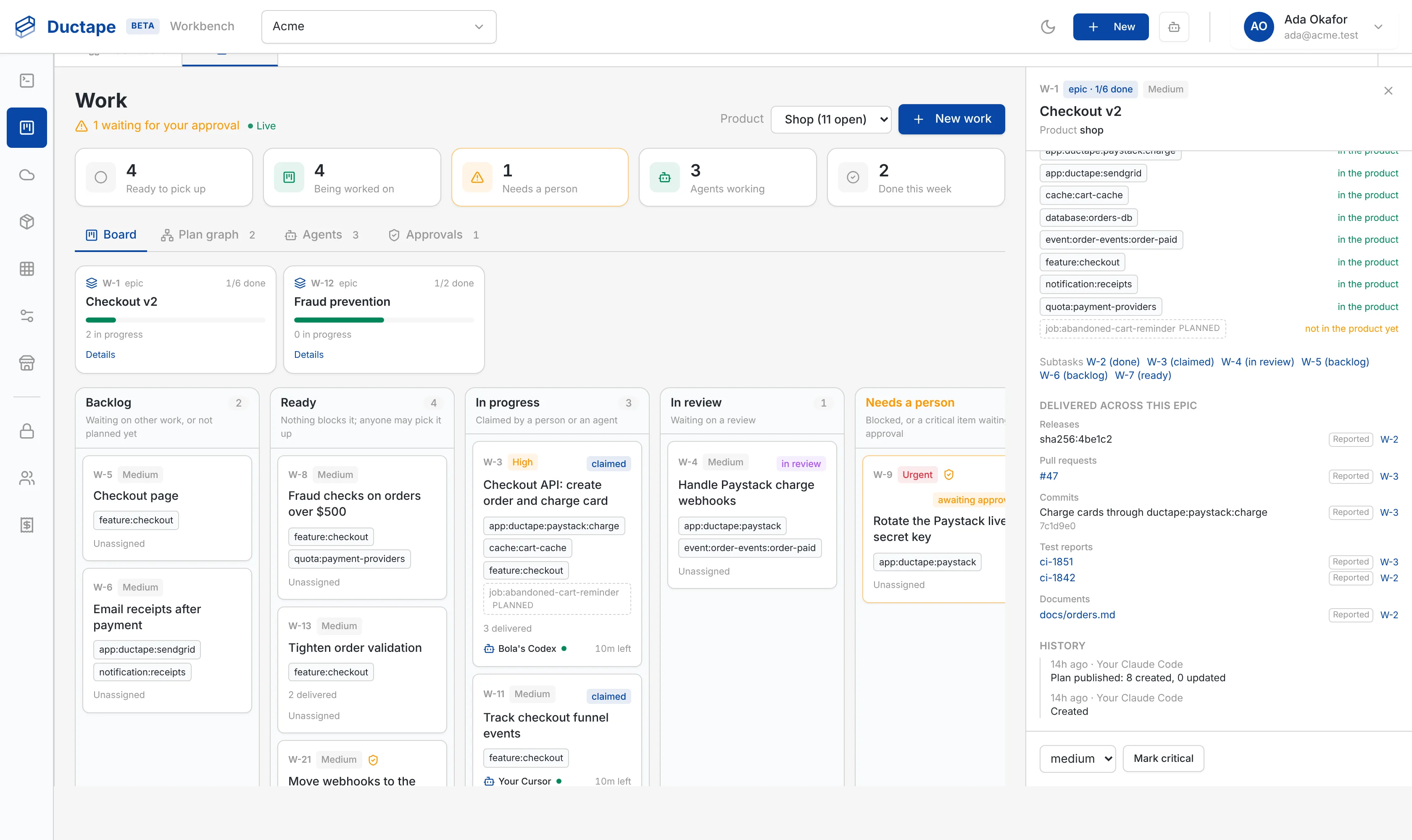The image size is (1412, 840).
Task: Open the Acme workspace dropdown
Action: coord(378,26)
